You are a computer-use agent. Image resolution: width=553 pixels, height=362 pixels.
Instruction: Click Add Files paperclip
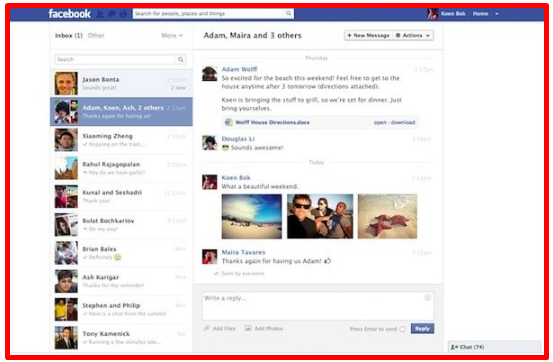207,328
